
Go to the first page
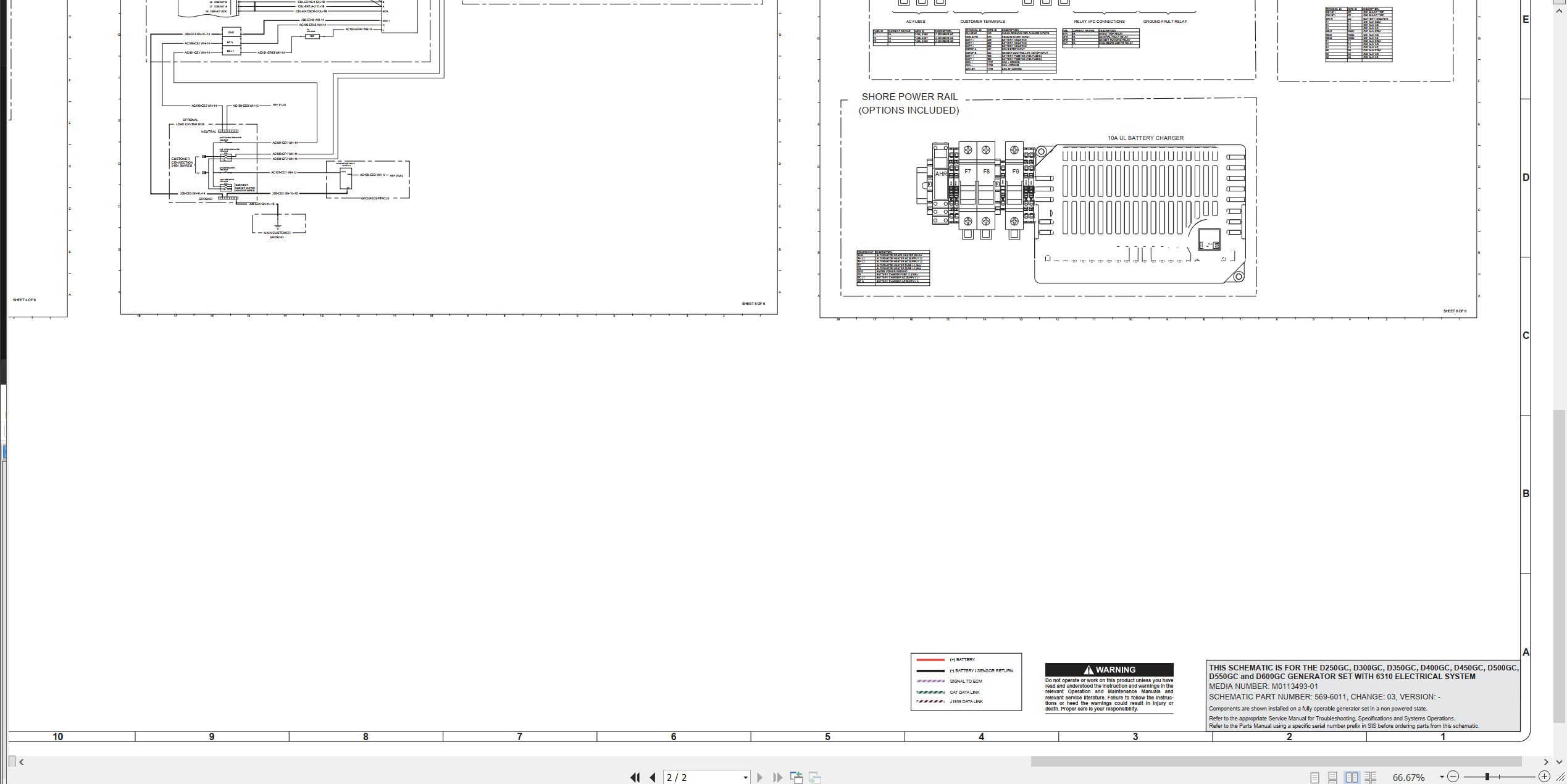click(x=635, y=777)
